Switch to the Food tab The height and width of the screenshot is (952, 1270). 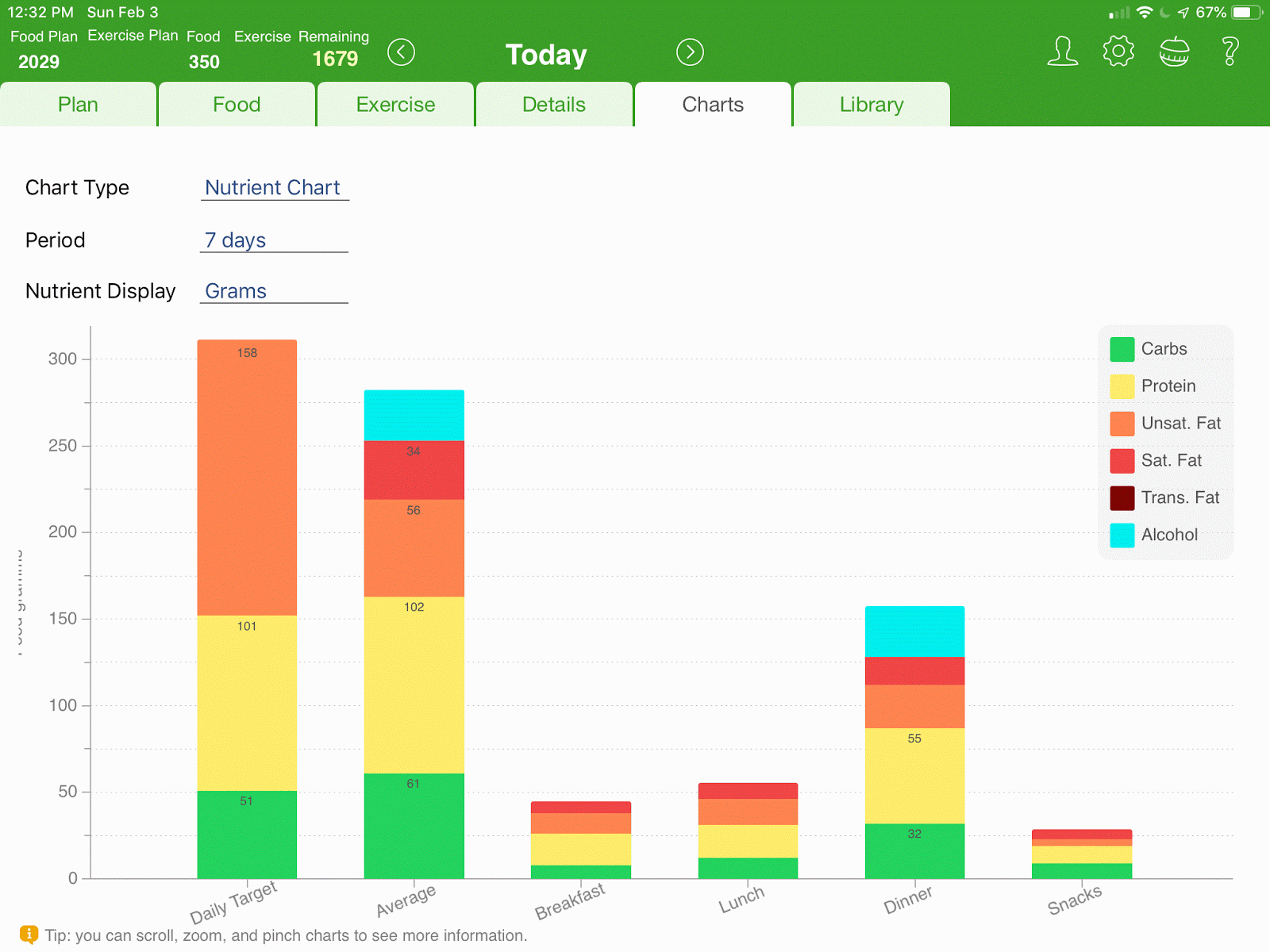coord(237,104)
